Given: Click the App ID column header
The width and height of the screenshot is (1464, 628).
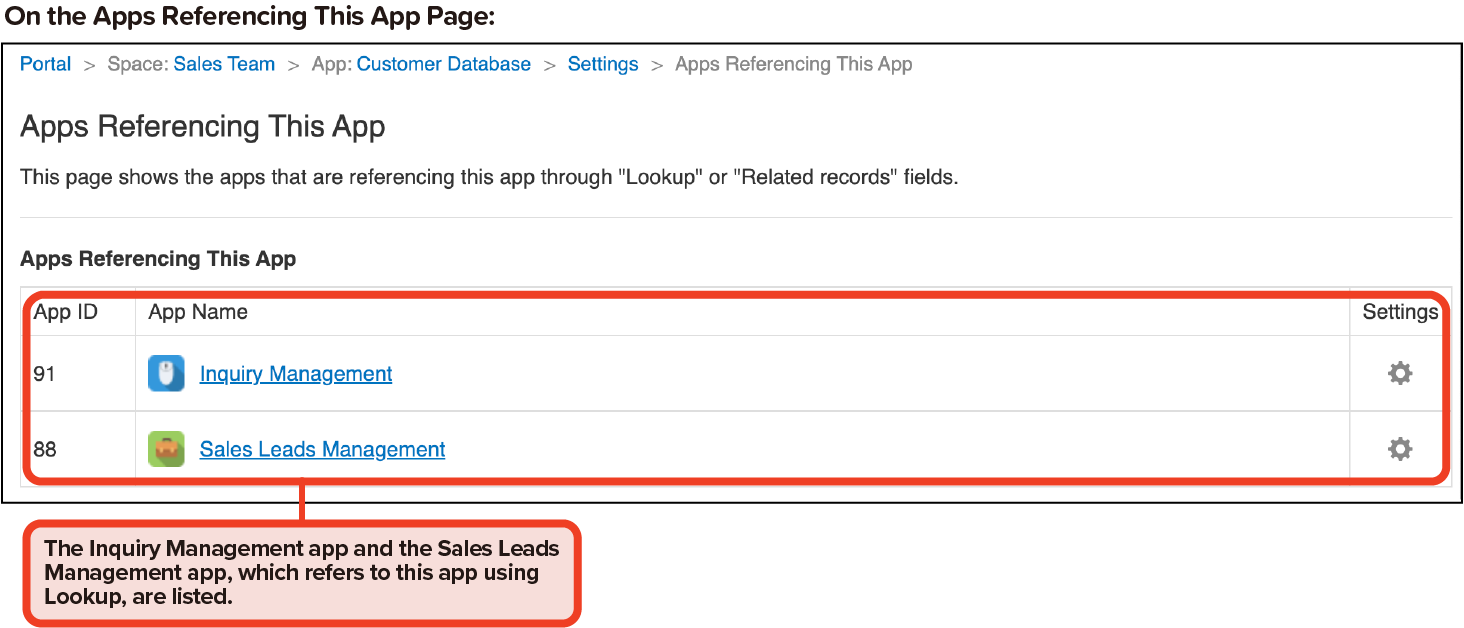Looking at the screenshot, I should click(66, 312).
